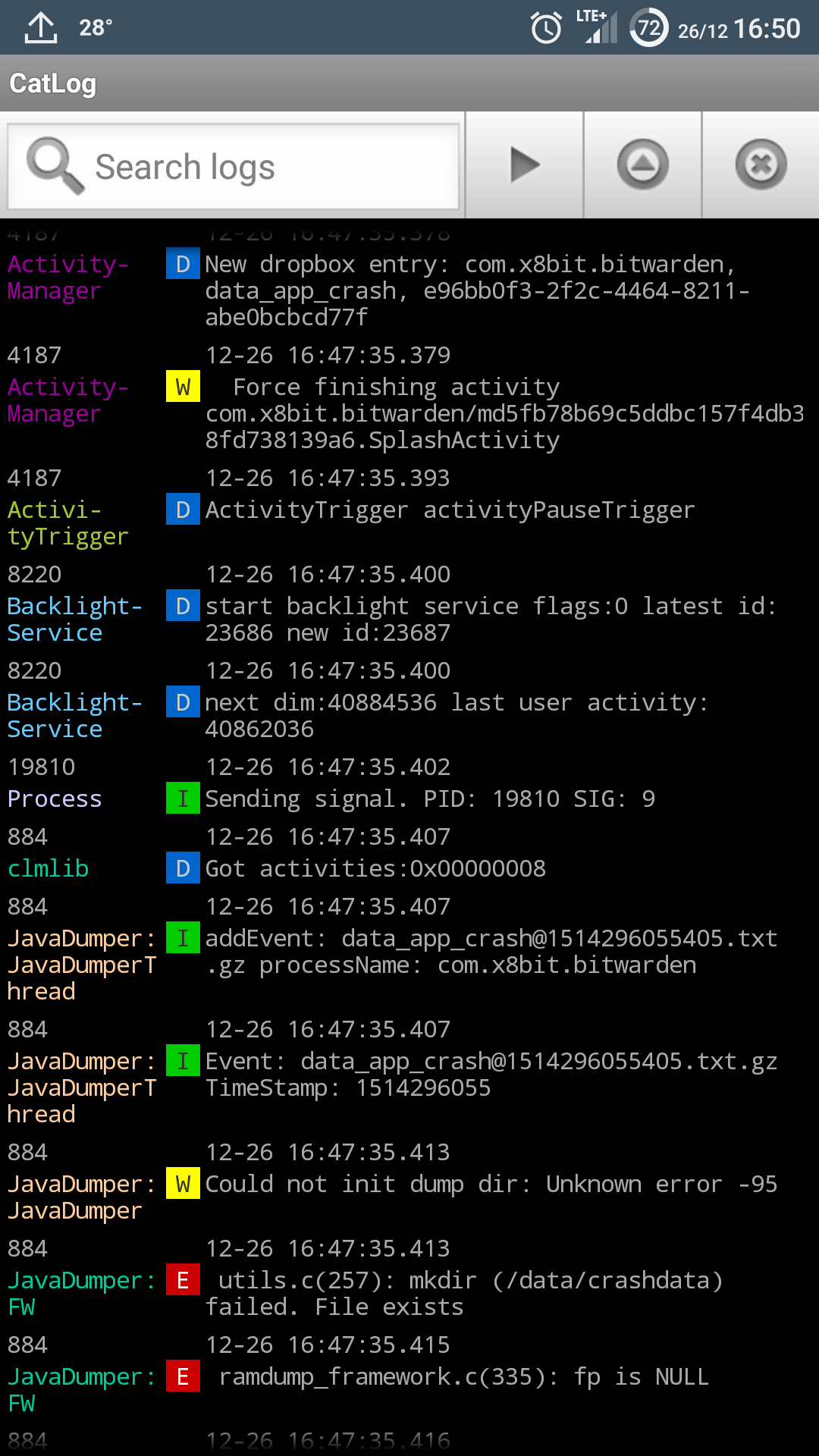Tap the BacklightService tag label
Viewport: 819px width, 1456px height.
pyautogui.click(x=74, y=619)
